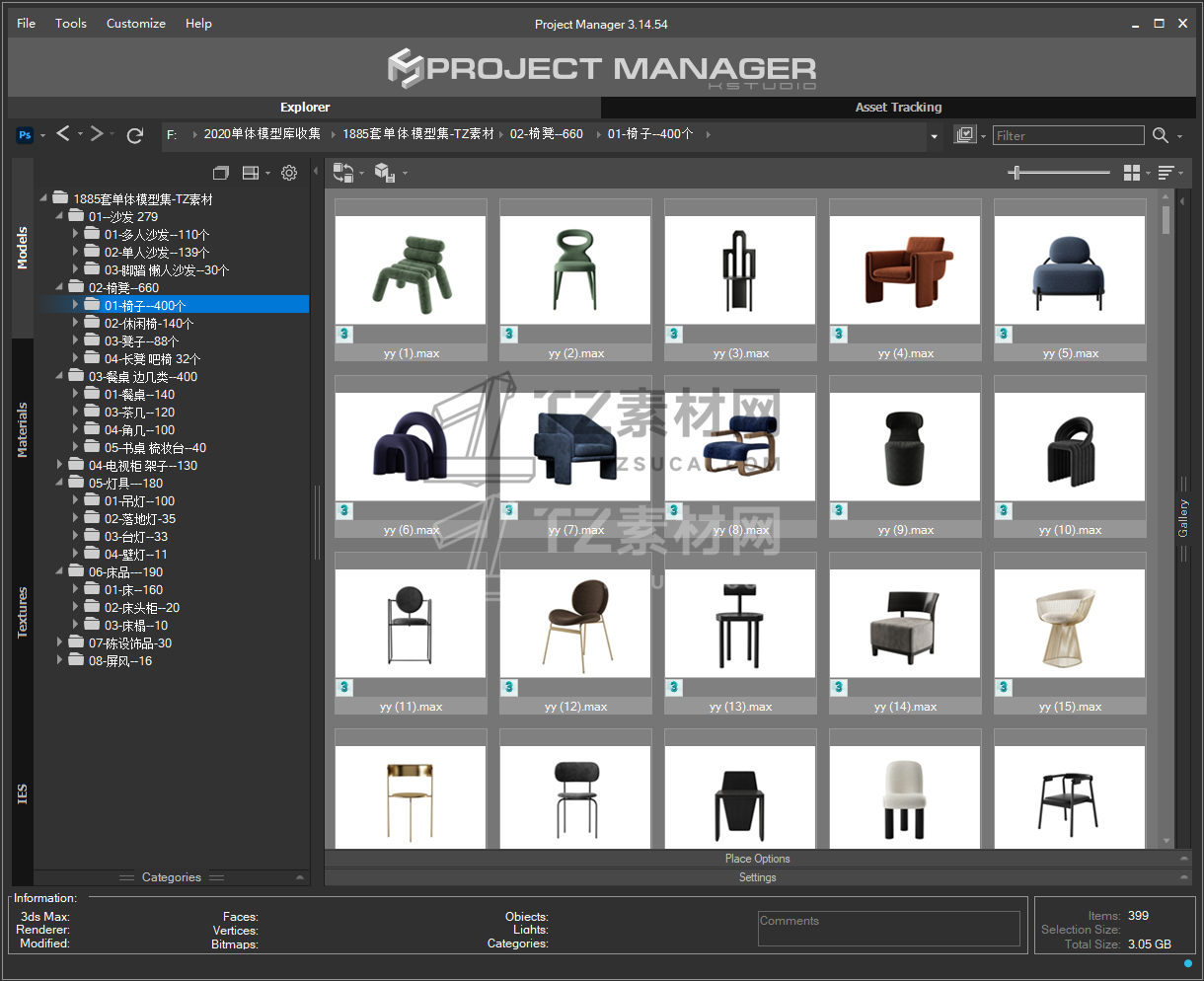The image size is (1204, 981).
Task: Click folder icon of 08-屏风--16
Action: [76, 660]
